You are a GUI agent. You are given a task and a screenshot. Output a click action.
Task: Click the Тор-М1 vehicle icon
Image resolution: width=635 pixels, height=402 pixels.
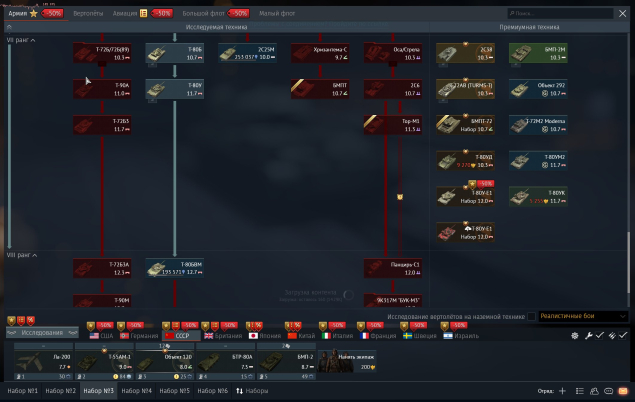(392, 125)
